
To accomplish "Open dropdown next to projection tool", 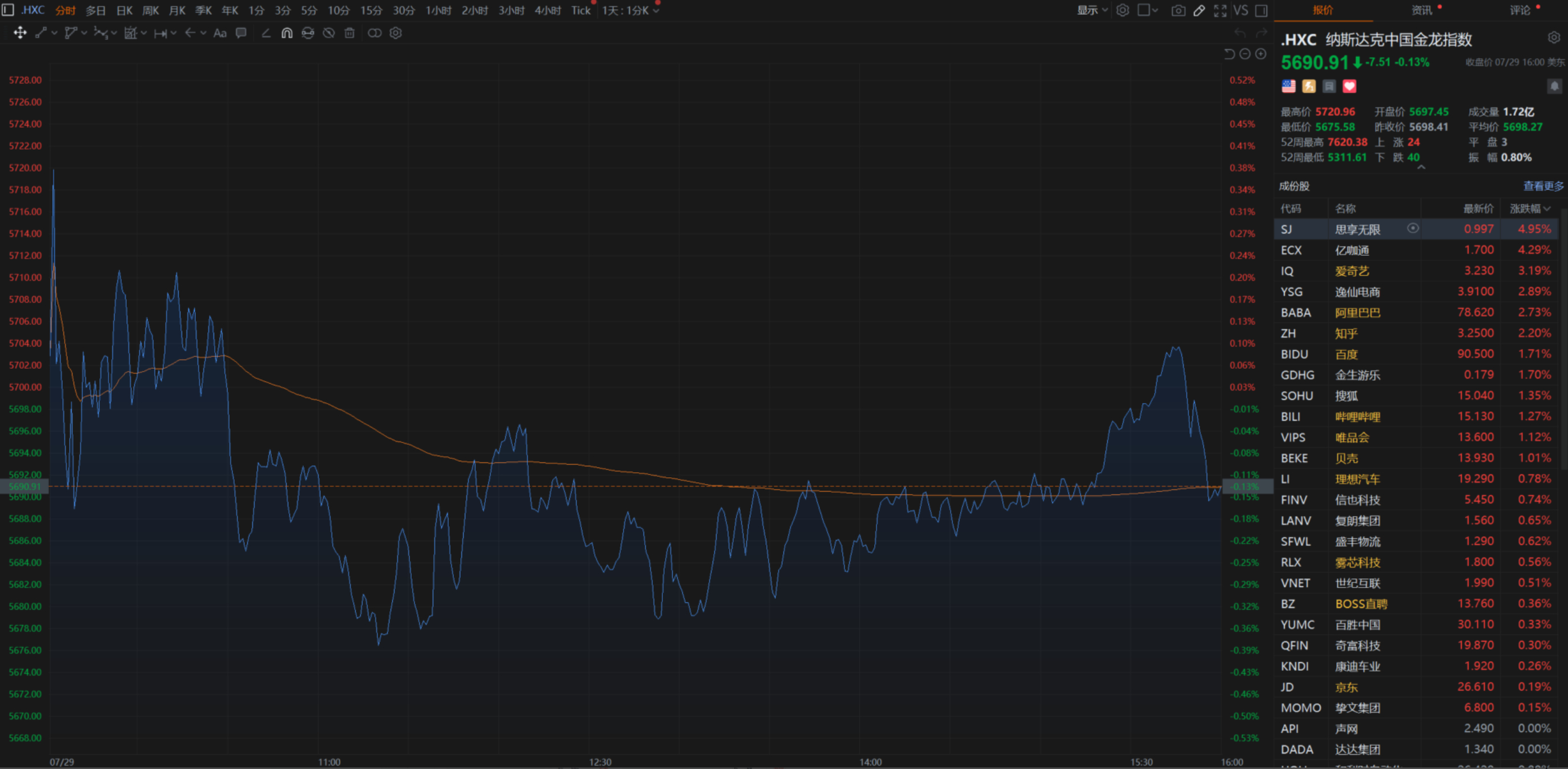I will [144, 33].
